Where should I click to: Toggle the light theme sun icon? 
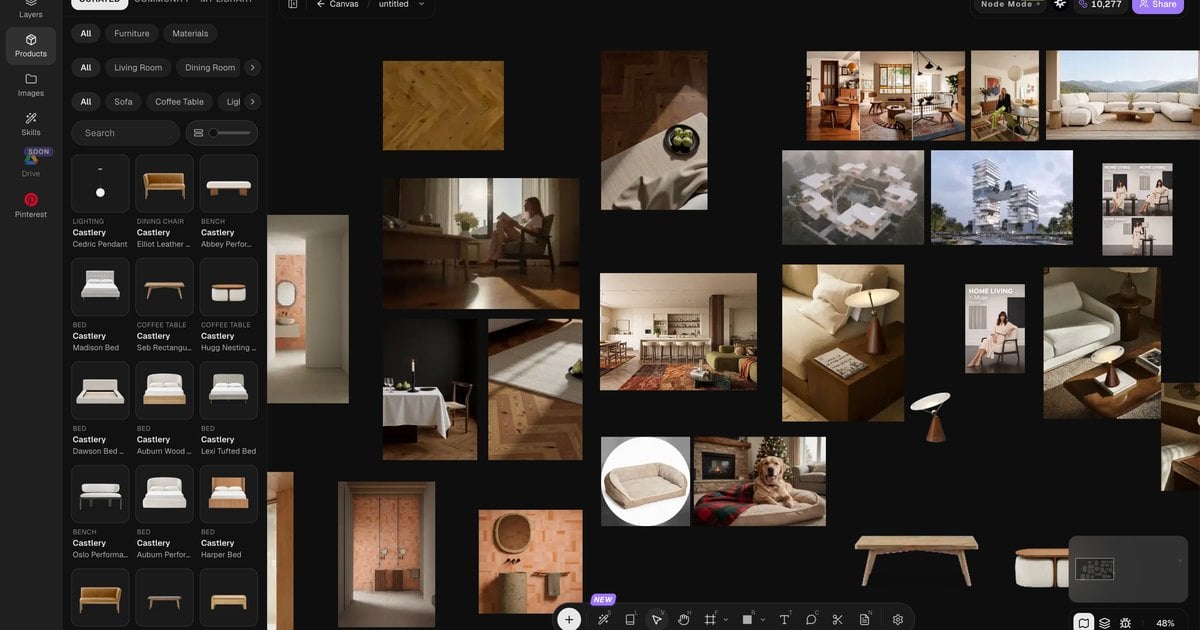pos(1060,4)
